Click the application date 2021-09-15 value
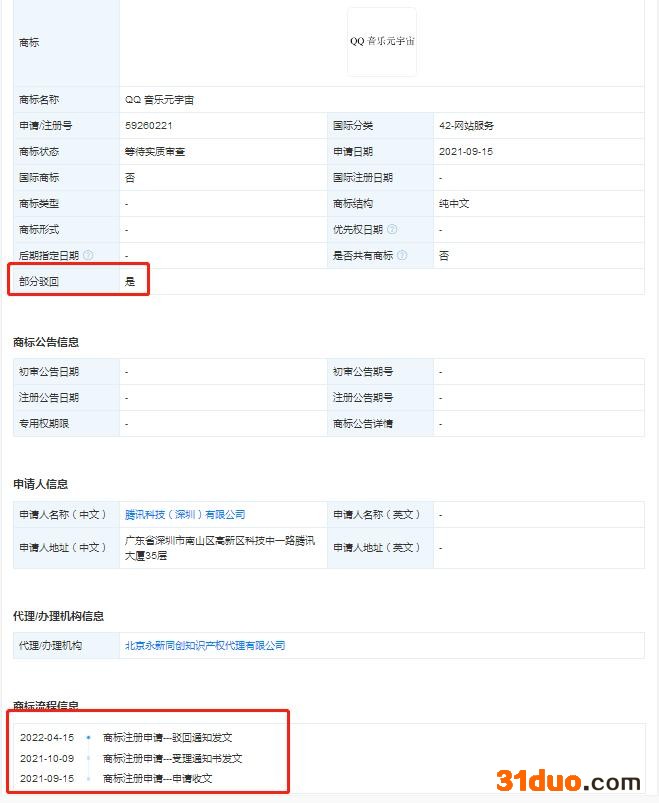The width and height of the screenshot is (659, 803). click(465, 152)
